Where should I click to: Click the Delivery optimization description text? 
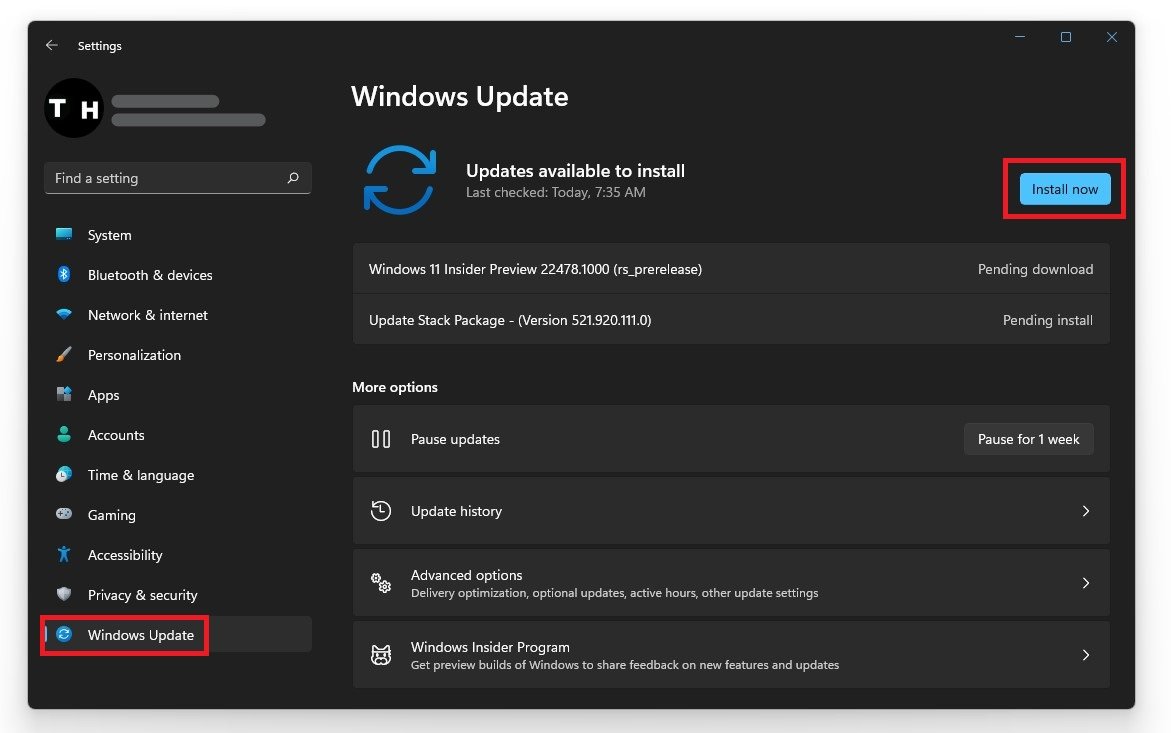pos(615,593)
